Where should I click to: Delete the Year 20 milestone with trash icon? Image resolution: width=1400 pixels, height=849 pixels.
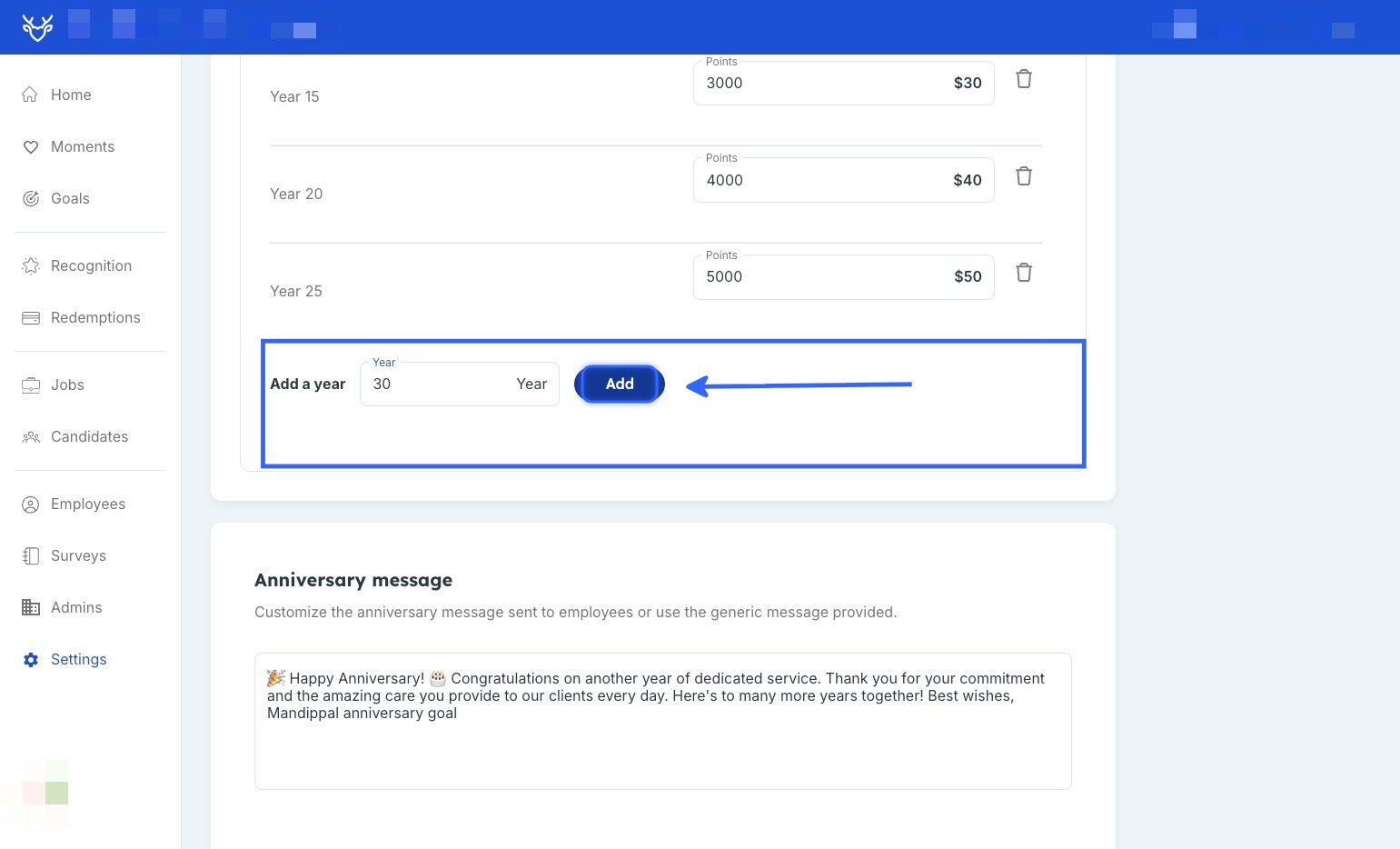pyautogui.click(x=1024, y=176)
